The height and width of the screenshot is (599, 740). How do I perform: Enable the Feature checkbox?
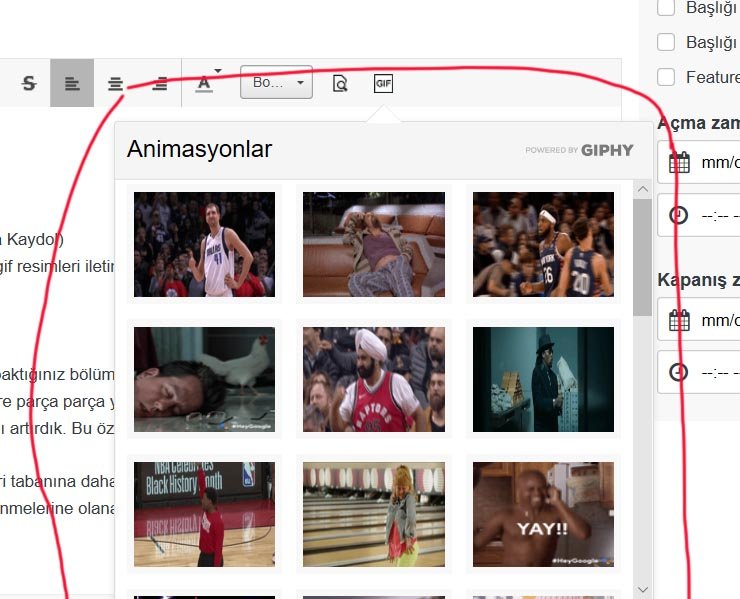[666, 77]
